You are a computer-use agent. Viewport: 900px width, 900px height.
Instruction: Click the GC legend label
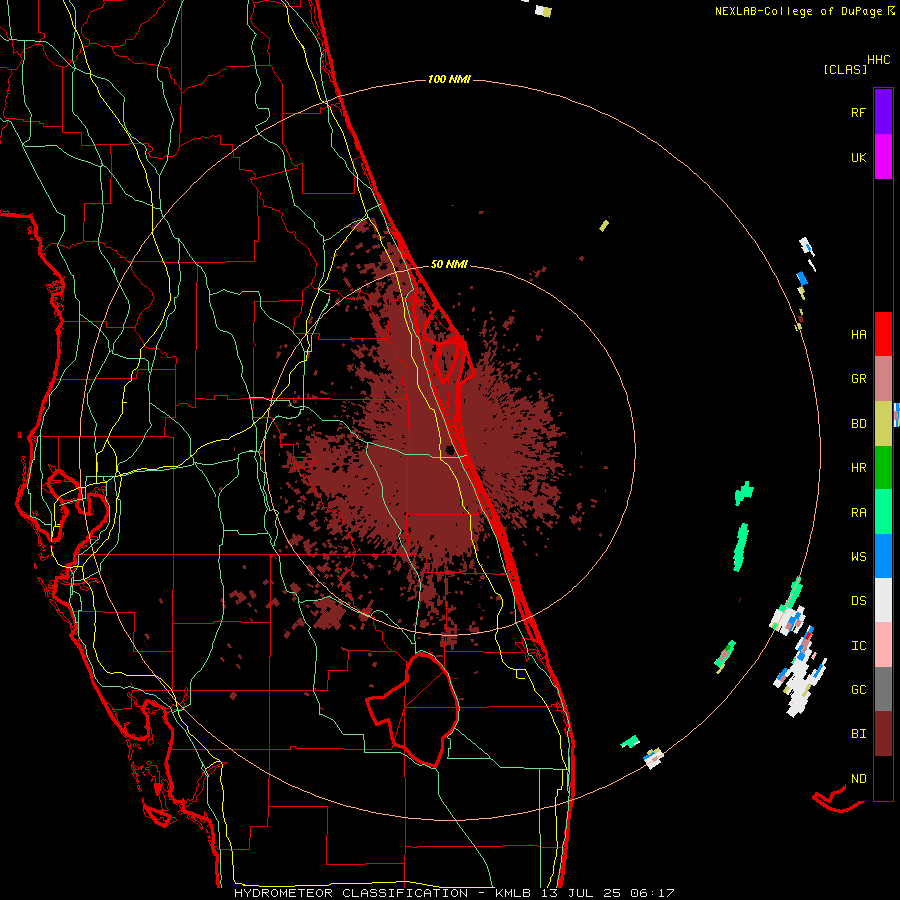[858, 689]
